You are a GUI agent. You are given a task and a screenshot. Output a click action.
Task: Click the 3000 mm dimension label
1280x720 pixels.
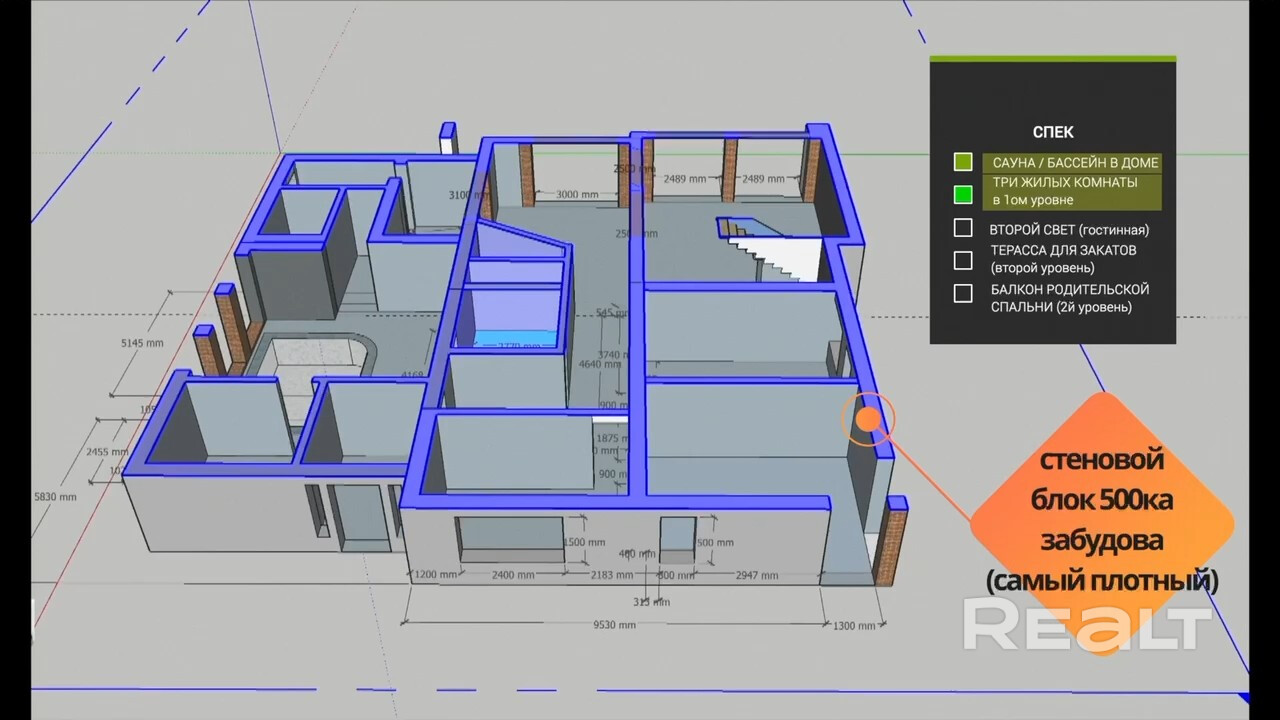tap(577, 194)
